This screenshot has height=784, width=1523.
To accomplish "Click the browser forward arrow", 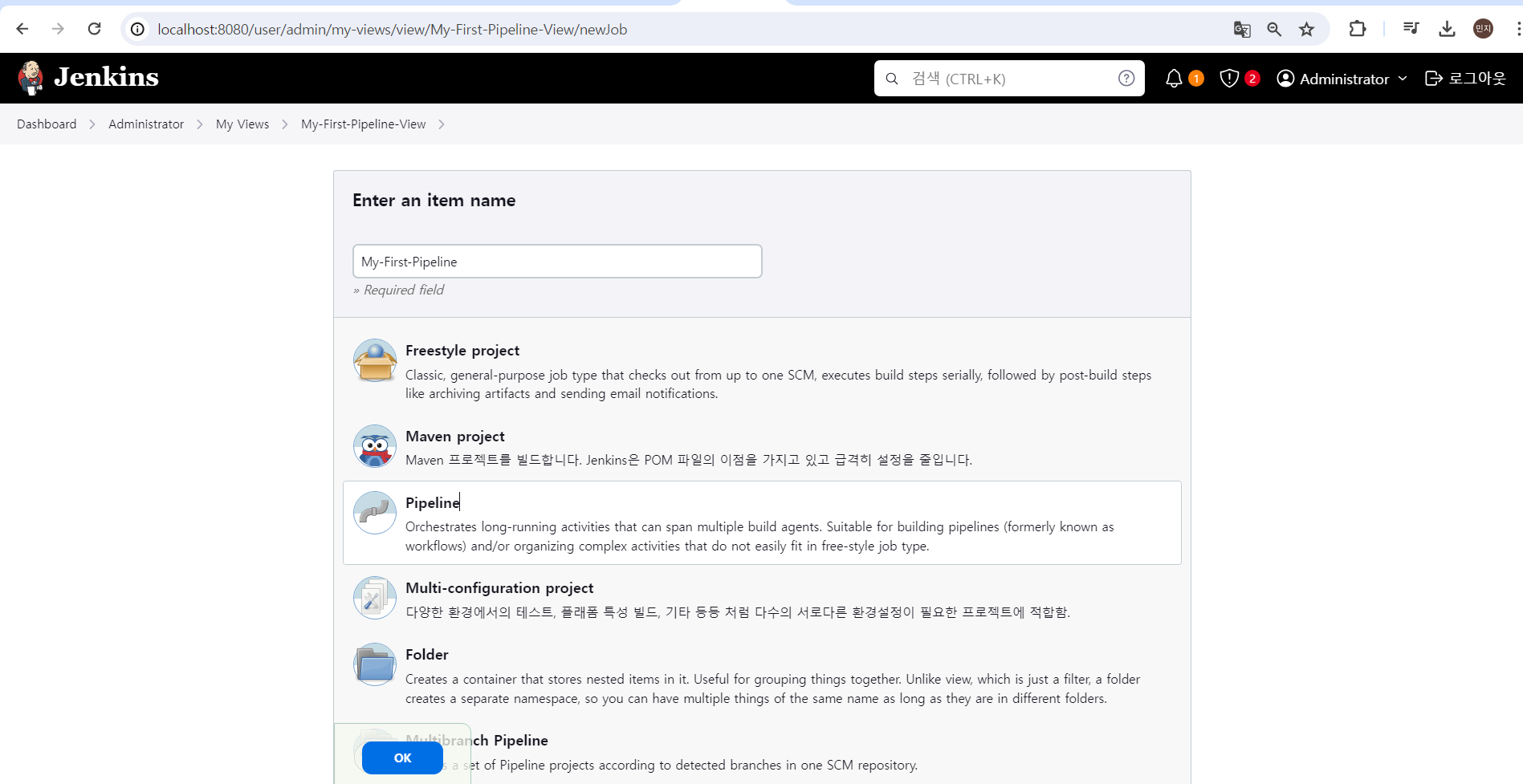I will tap(58, 29).
